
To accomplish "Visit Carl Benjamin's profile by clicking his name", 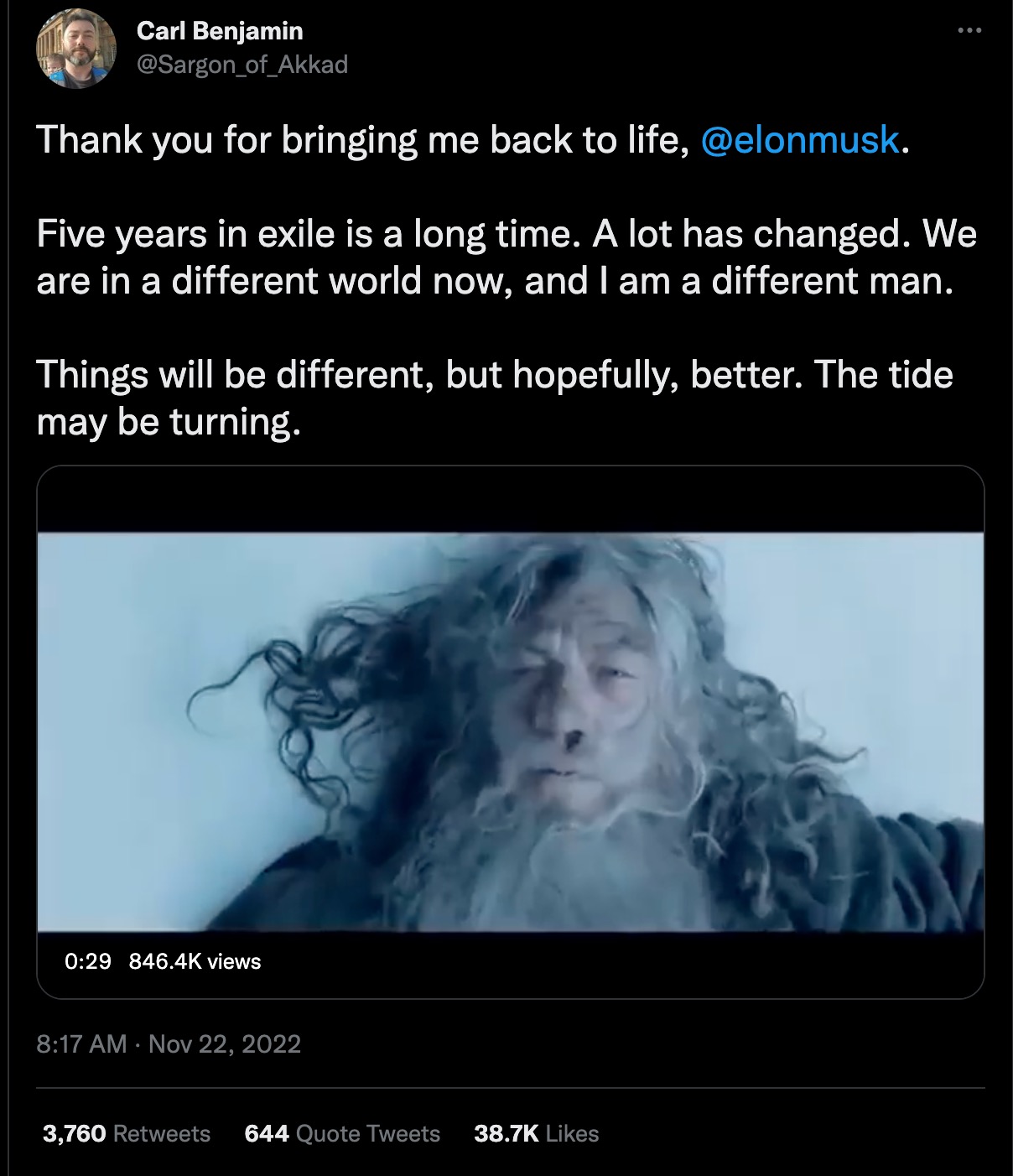I will (x=220, y=34).
